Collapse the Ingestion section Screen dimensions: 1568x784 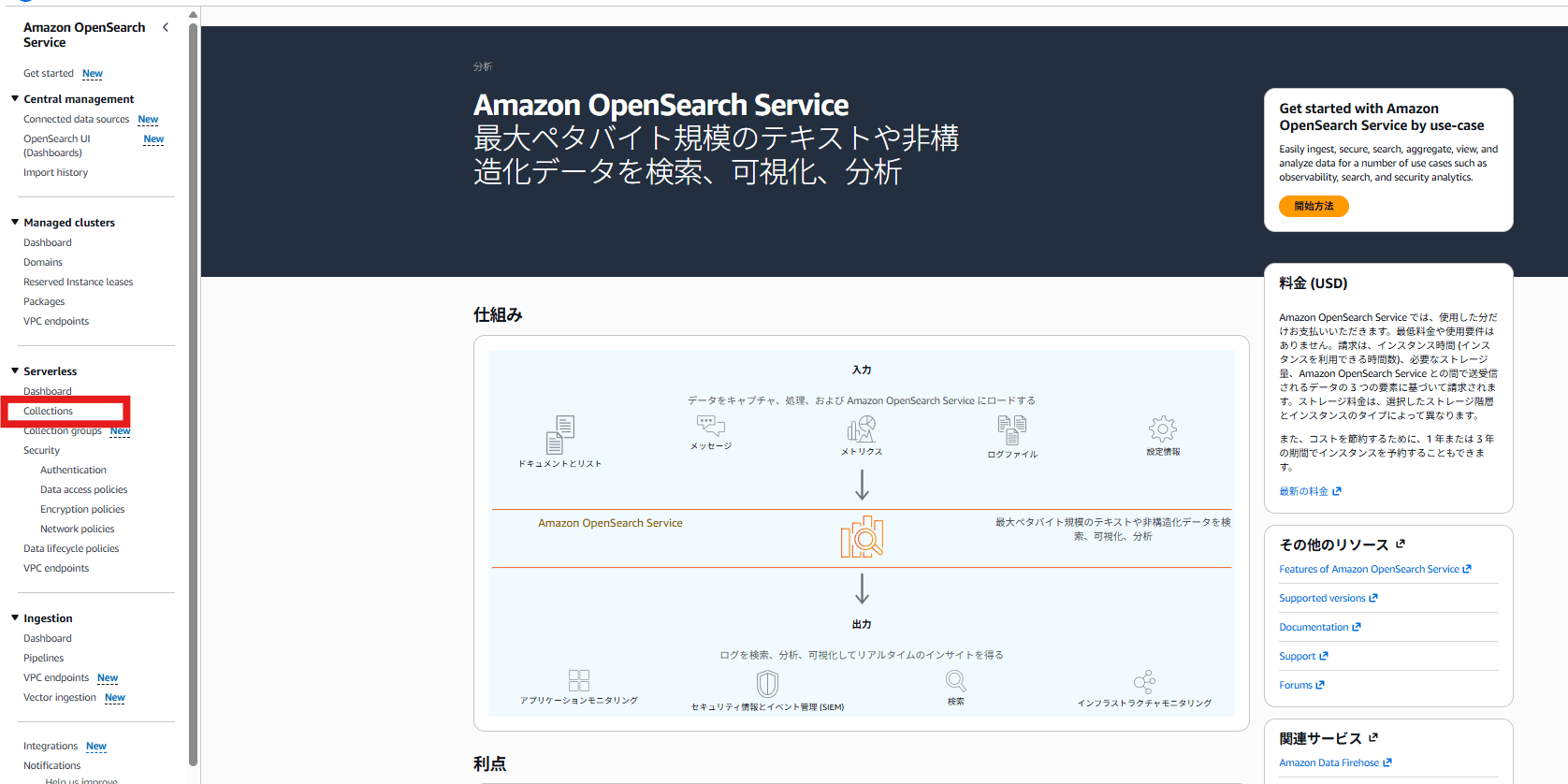[15, 617]
